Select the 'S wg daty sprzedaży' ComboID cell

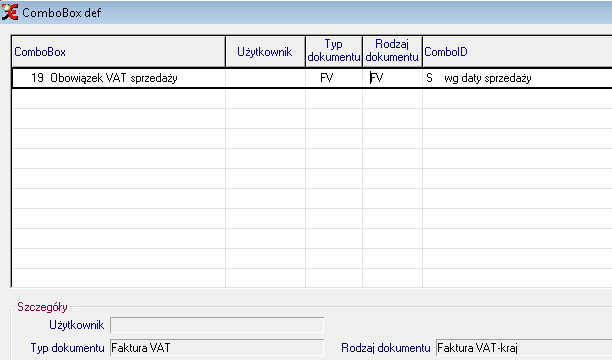coord(518,78)
